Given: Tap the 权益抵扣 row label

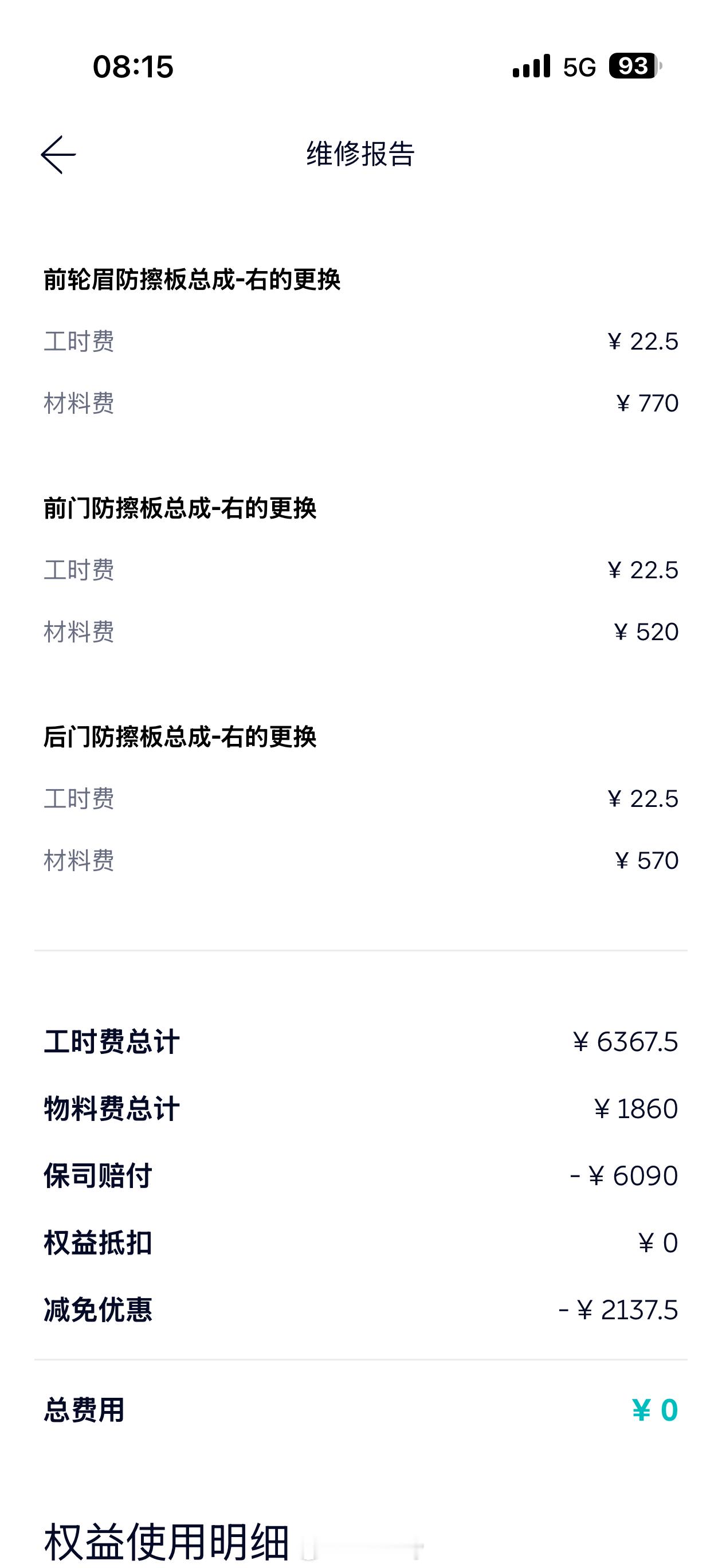Looking at the screenshot, I should [97, 1242].
